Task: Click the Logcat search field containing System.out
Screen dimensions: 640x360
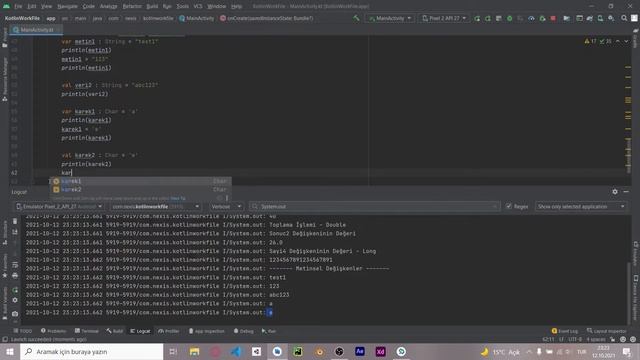Action: 374,207
